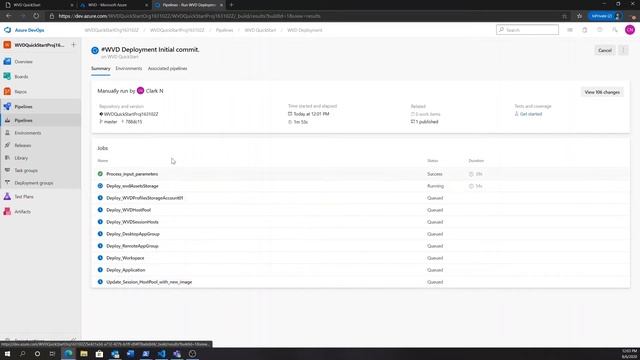
Task: Open Artifacts in the sidebar
Action: click(22, 212)
